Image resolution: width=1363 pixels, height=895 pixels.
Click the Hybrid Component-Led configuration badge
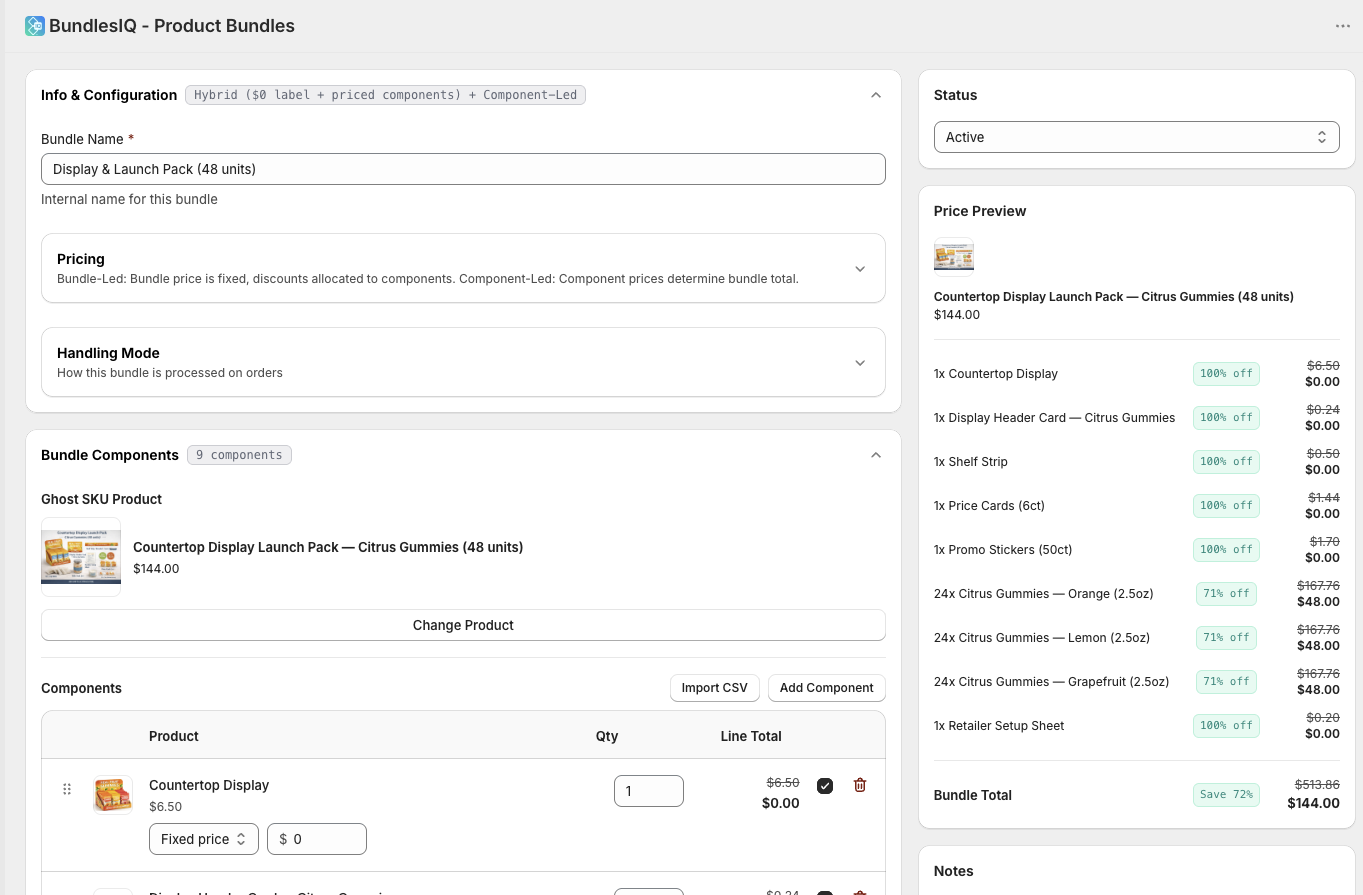pyautogui.click(x=385, y=95)
